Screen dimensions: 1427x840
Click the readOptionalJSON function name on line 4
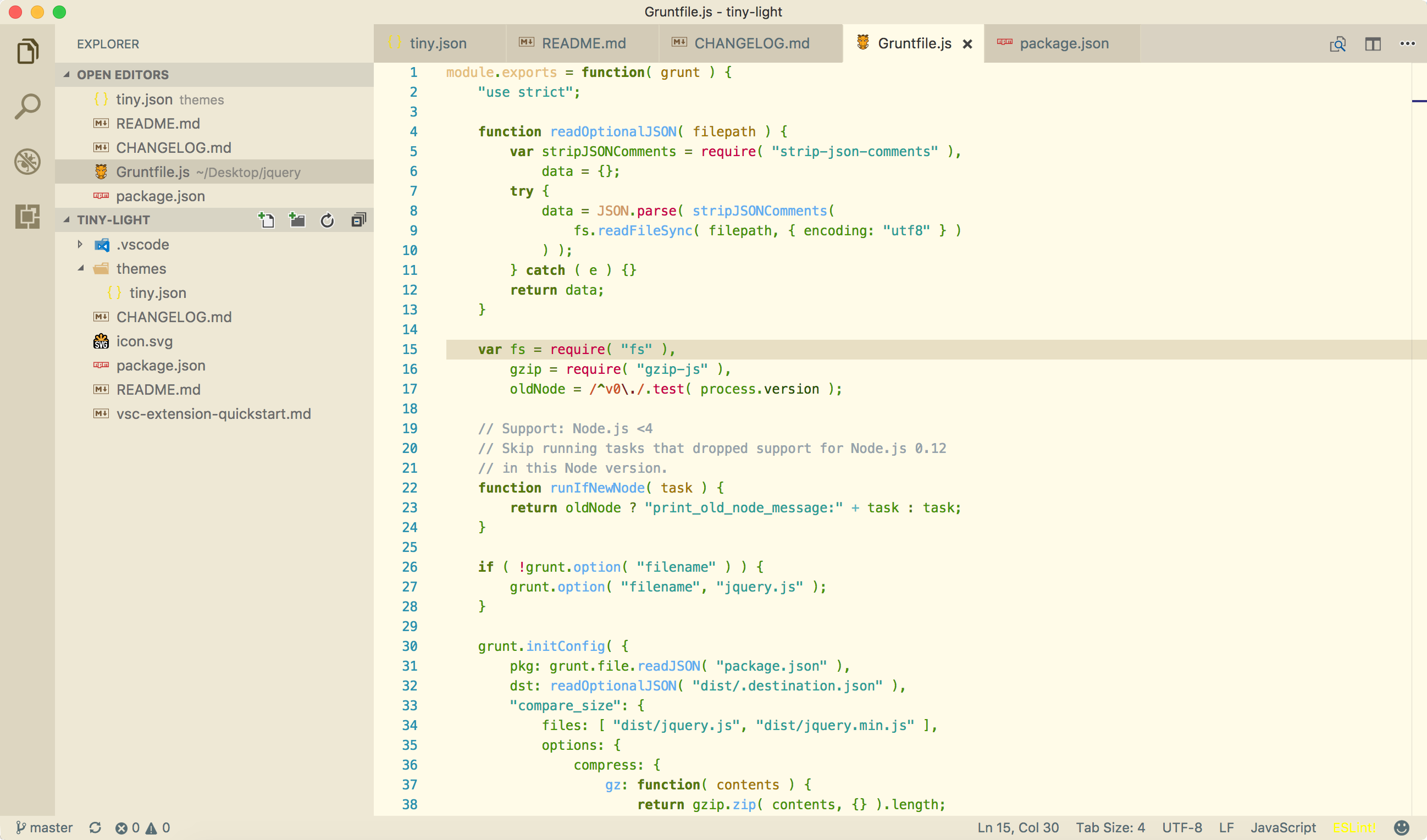pyautogui.click(x=613, y=131)
